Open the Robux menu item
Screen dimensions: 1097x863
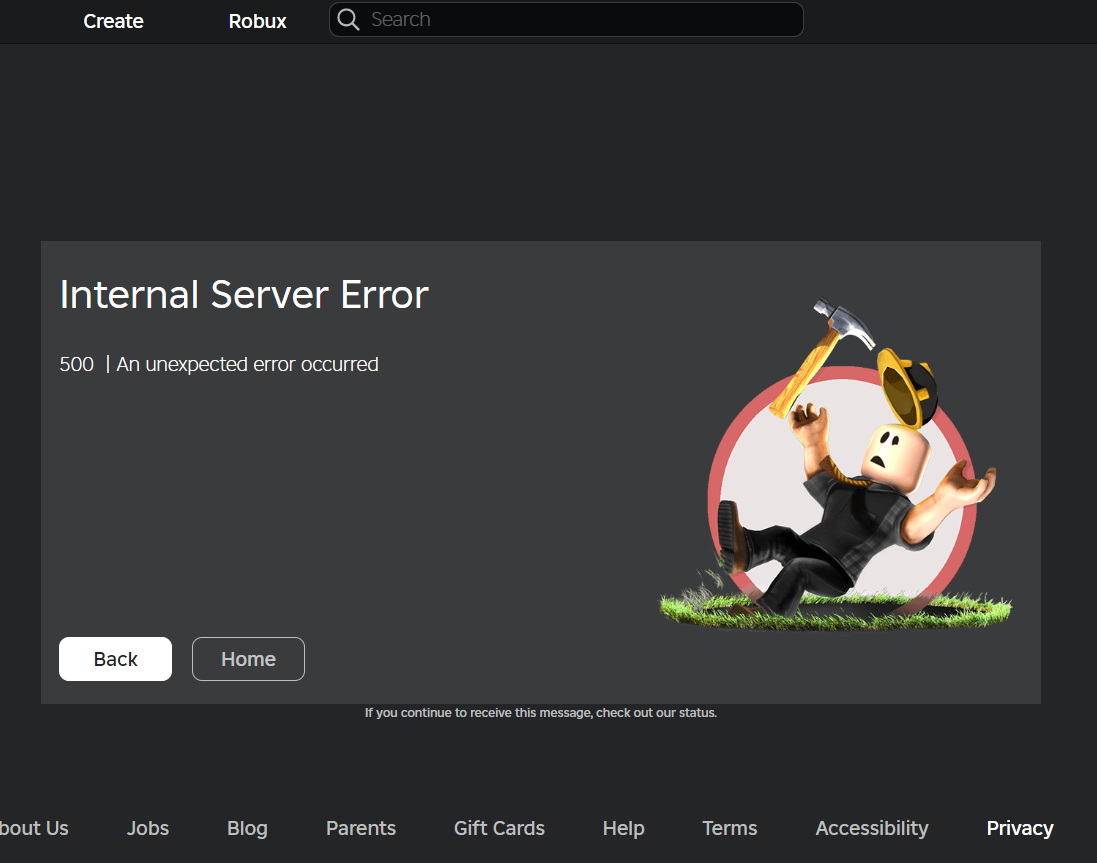257,21
